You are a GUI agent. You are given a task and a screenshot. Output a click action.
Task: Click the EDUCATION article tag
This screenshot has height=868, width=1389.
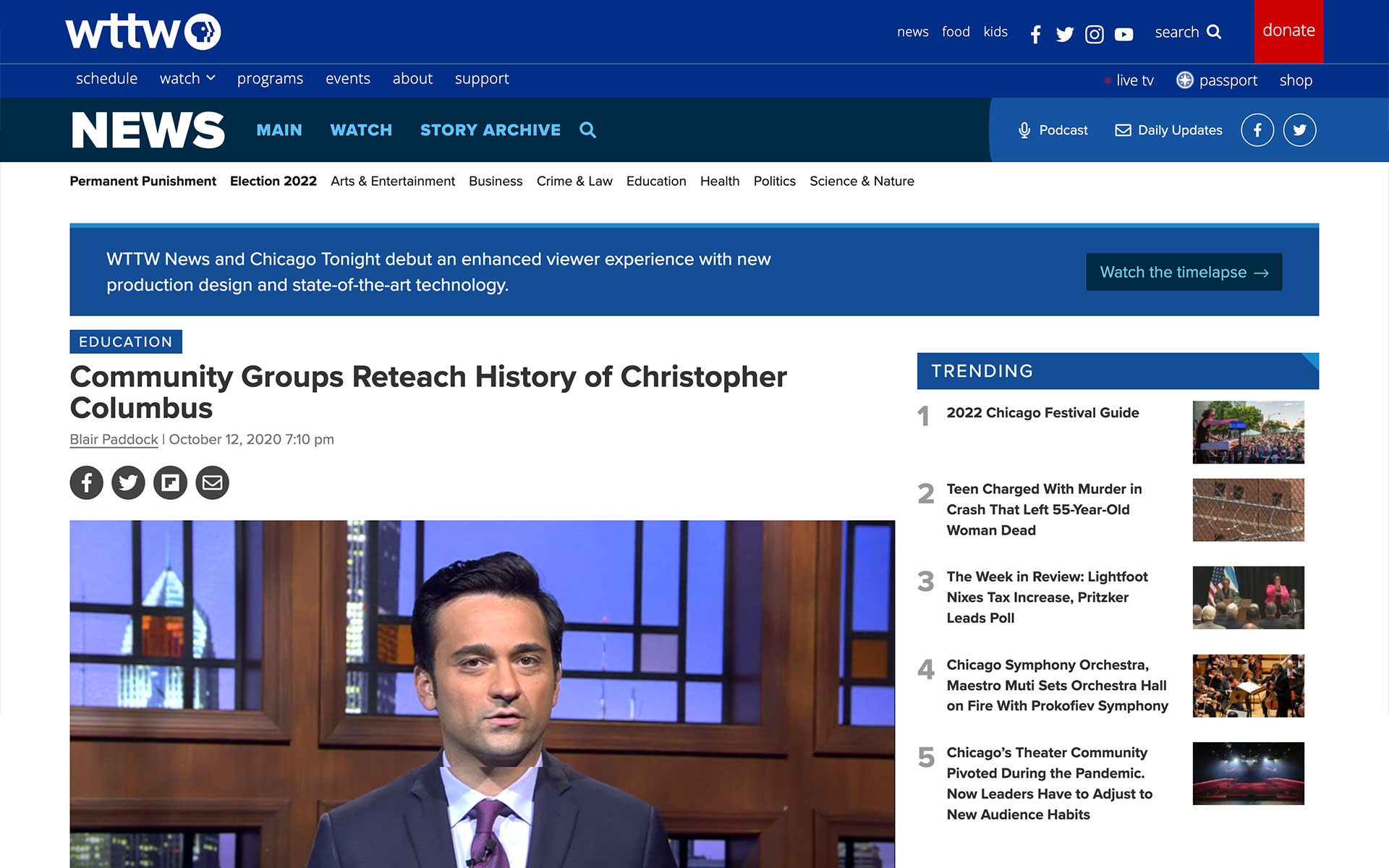(x=126, y=341)
